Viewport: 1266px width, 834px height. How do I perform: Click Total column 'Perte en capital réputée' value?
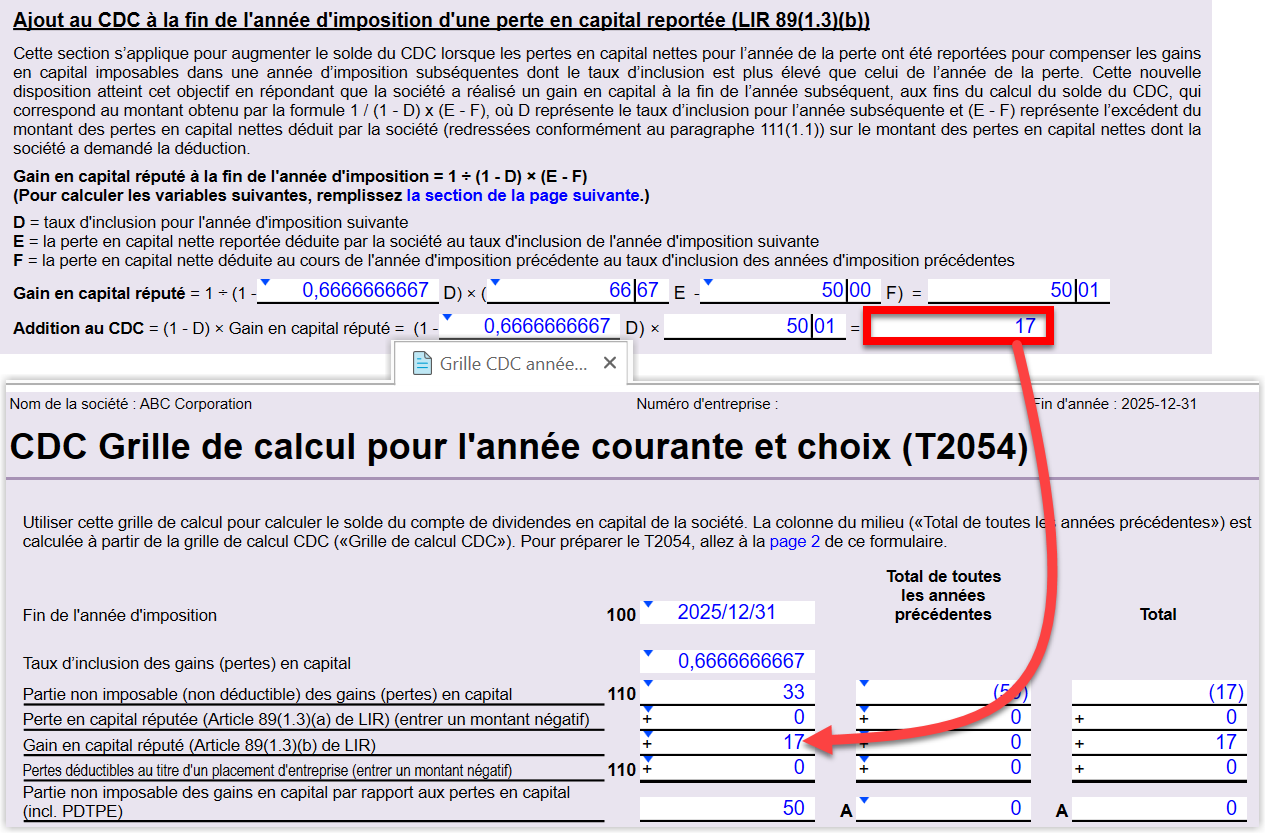(x=1158, y=718)
